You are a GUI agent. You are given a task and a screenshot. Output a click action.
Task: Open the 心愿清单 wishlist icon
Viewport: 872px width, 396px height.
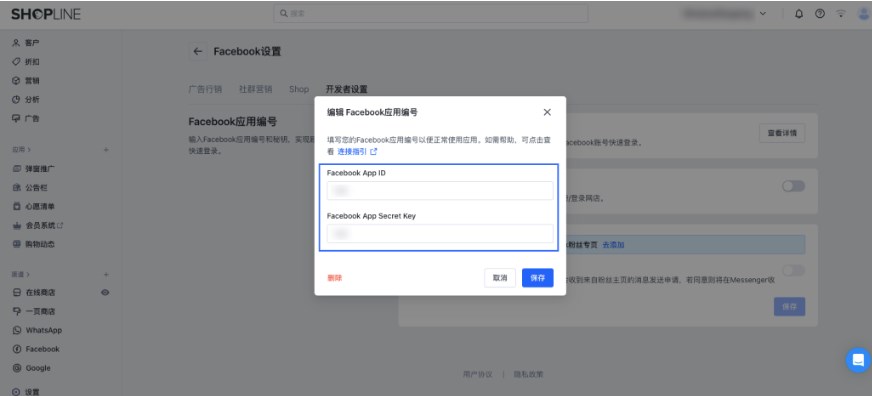pos(16,206)
